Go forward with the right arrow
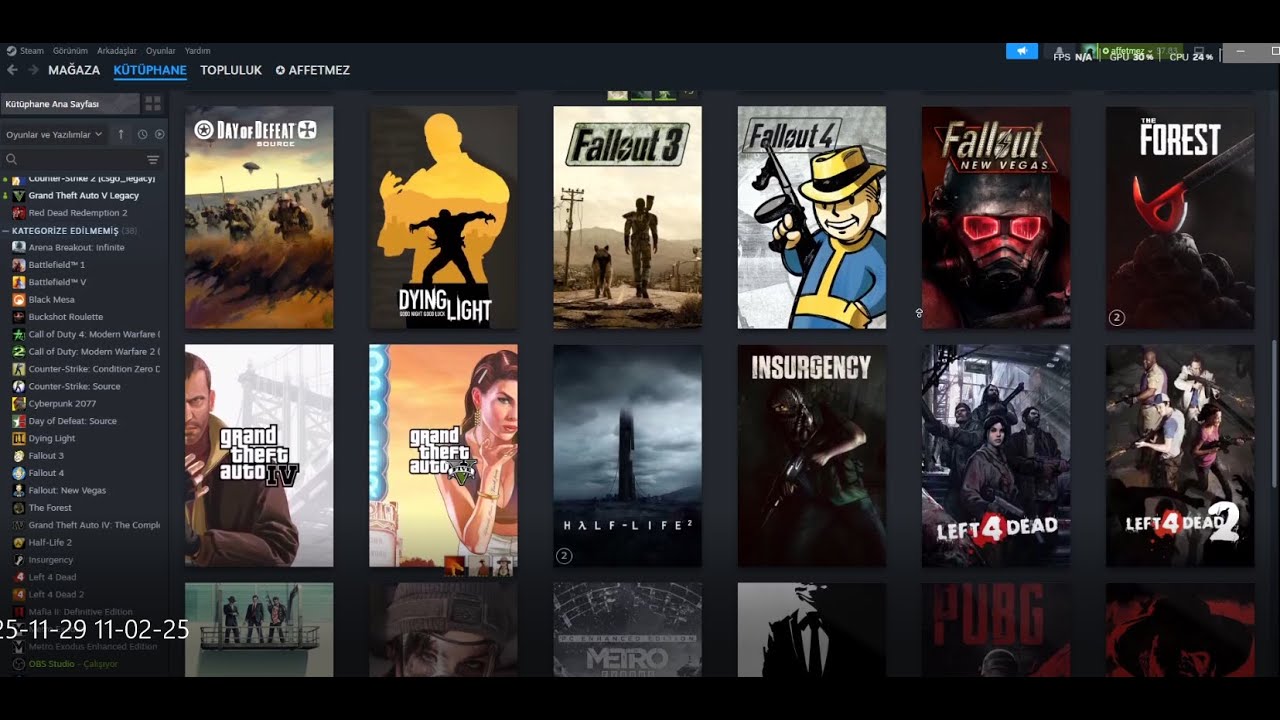The width and height of the screenshot is (1280, 720). (33, 70)
